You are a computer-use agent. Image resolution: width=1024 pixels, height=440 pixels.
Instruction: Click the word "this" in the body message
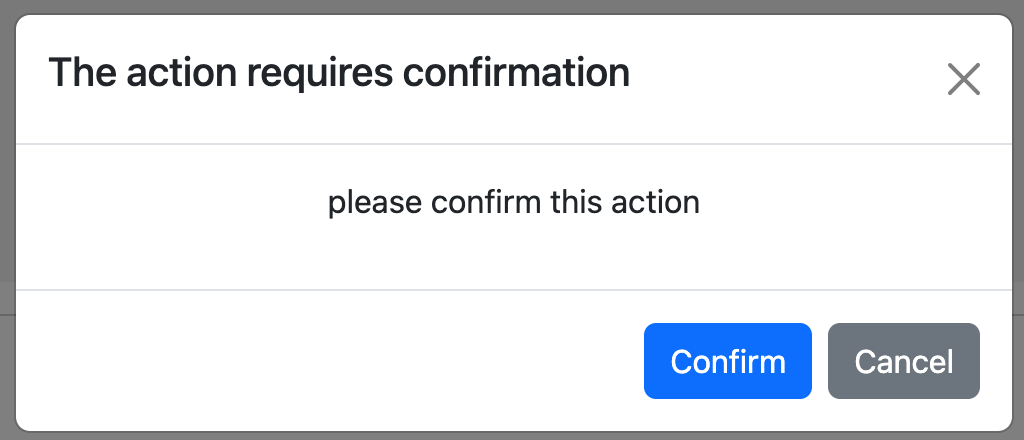(x=578, y=203)
